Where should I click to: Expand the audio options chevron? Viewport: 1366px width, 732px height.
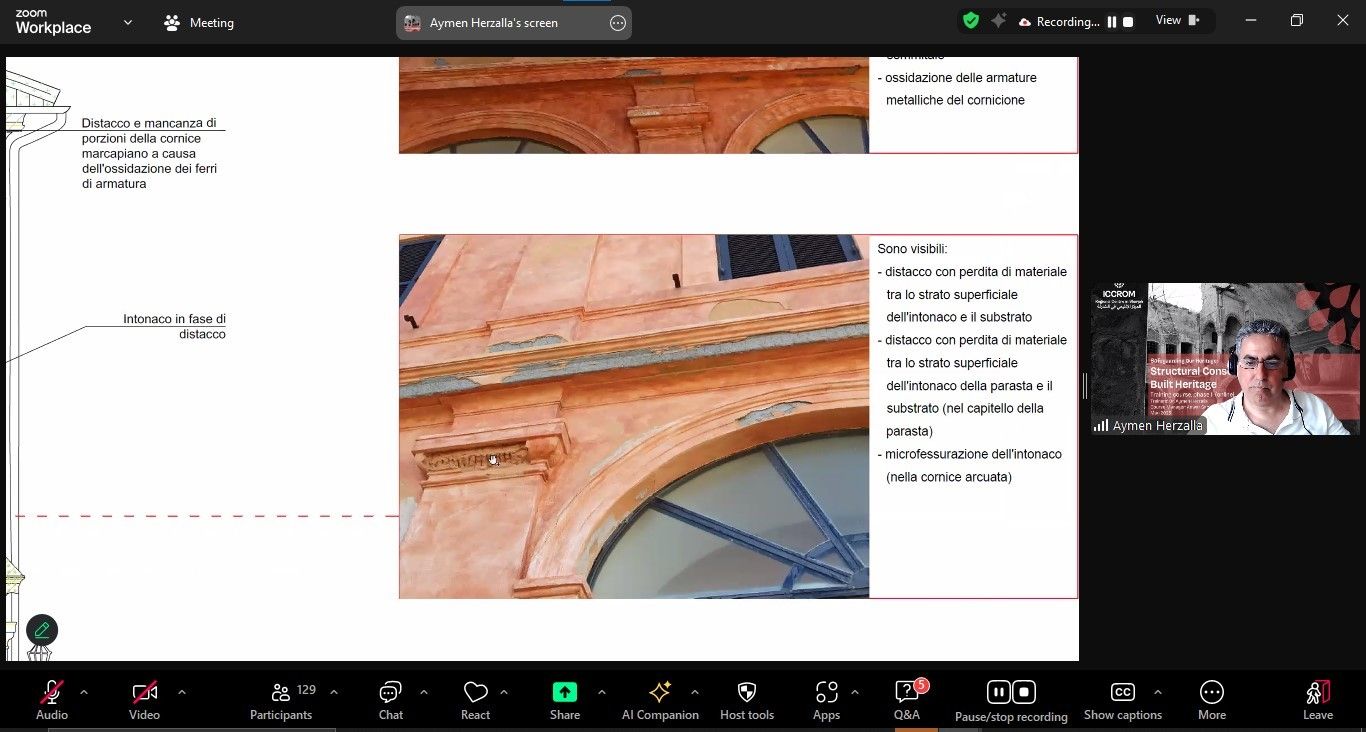click(84, 692)
